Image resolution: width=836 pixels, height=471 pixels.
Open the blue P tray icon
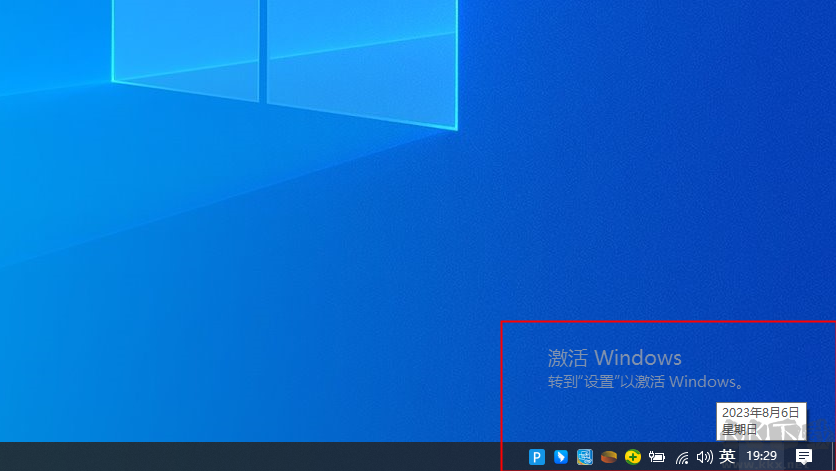536,457
